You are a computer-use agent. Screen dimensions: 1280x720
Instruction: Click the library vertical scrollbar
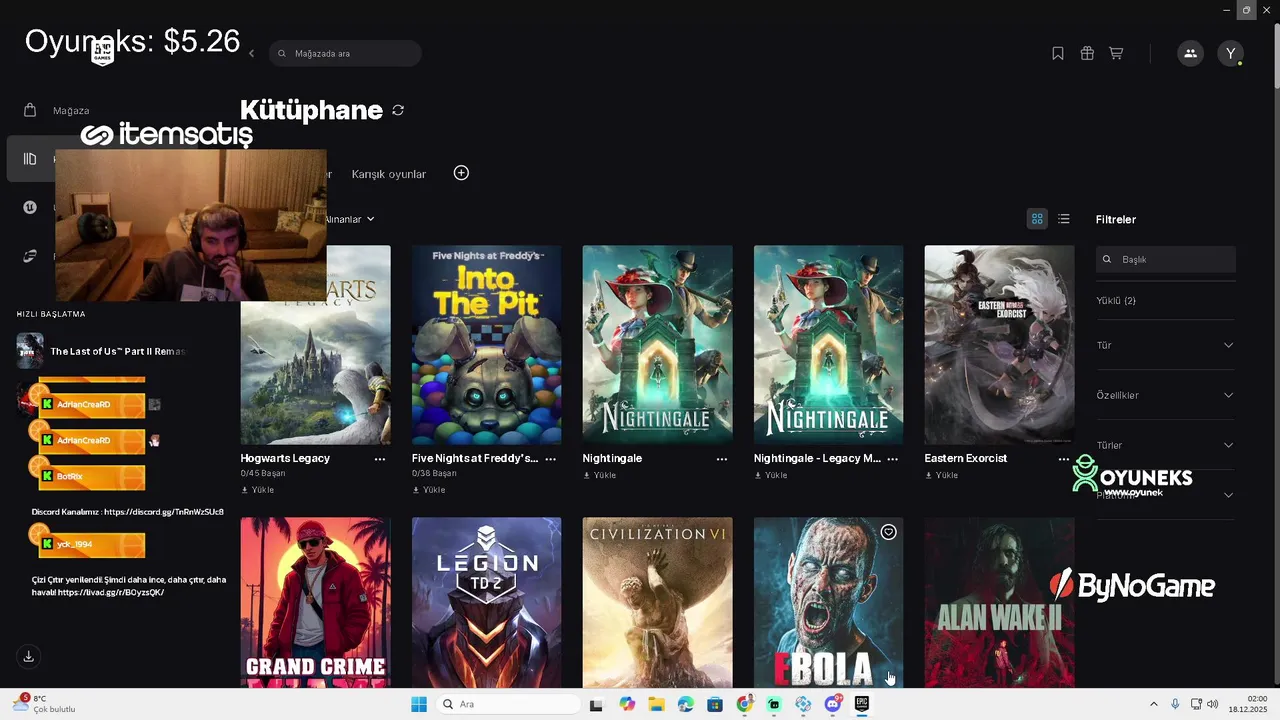point(1276,55)
